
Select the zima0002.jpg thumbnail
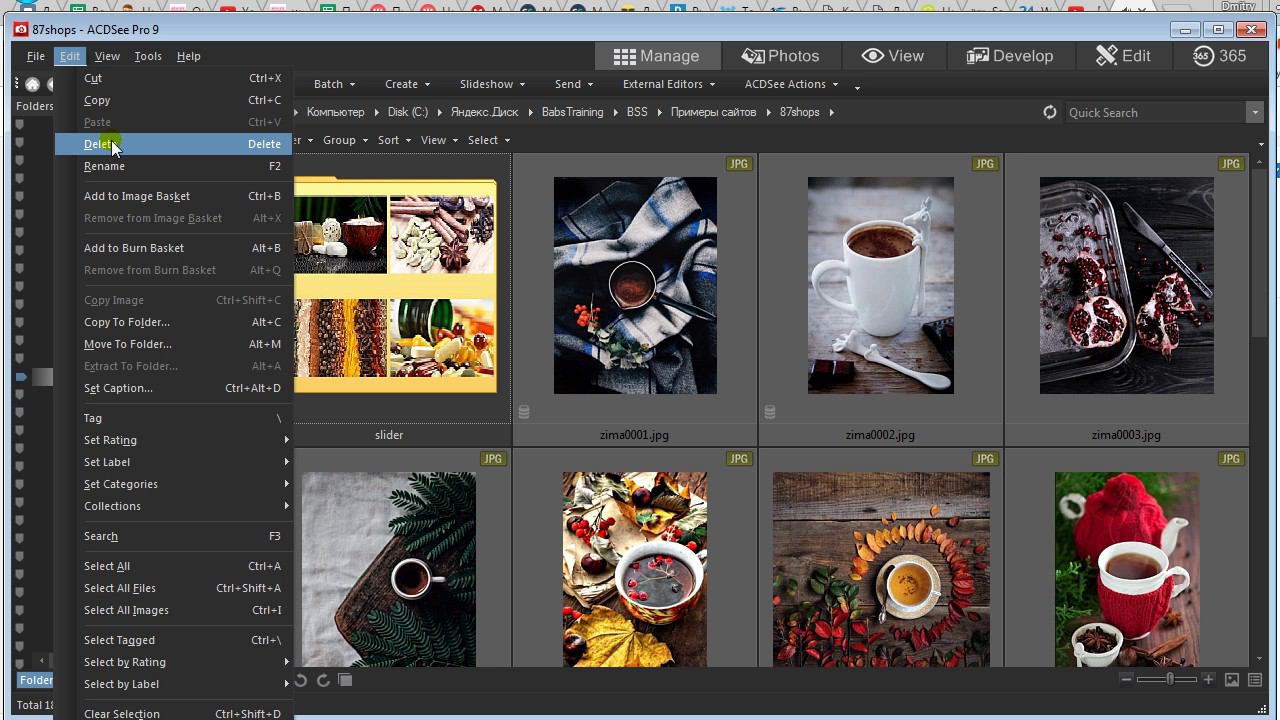pos(880,286)
